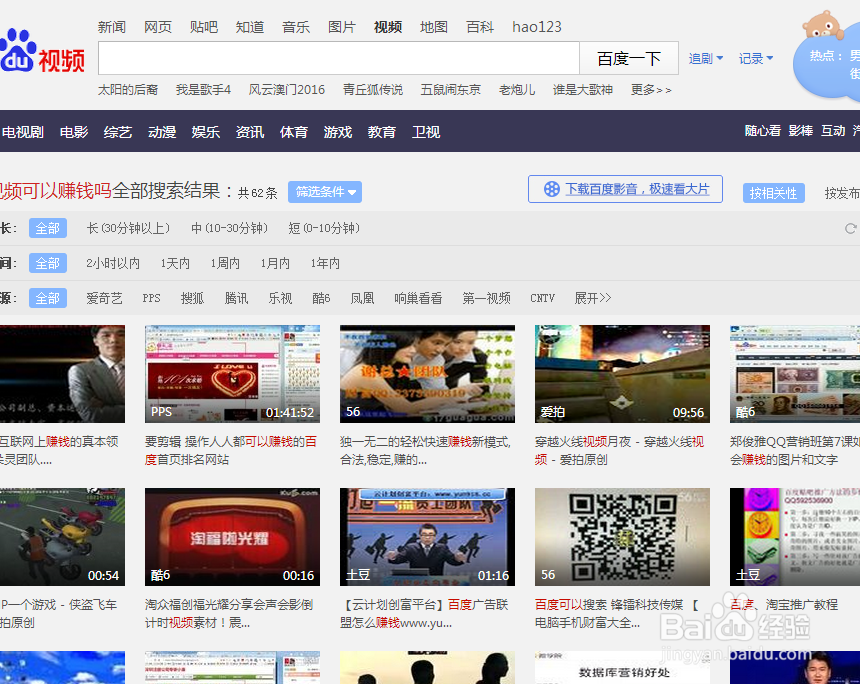Switch to the 电视剧 category tab
Image resolution: width=860 pixels, height=684 pixels.
point(22,132)
